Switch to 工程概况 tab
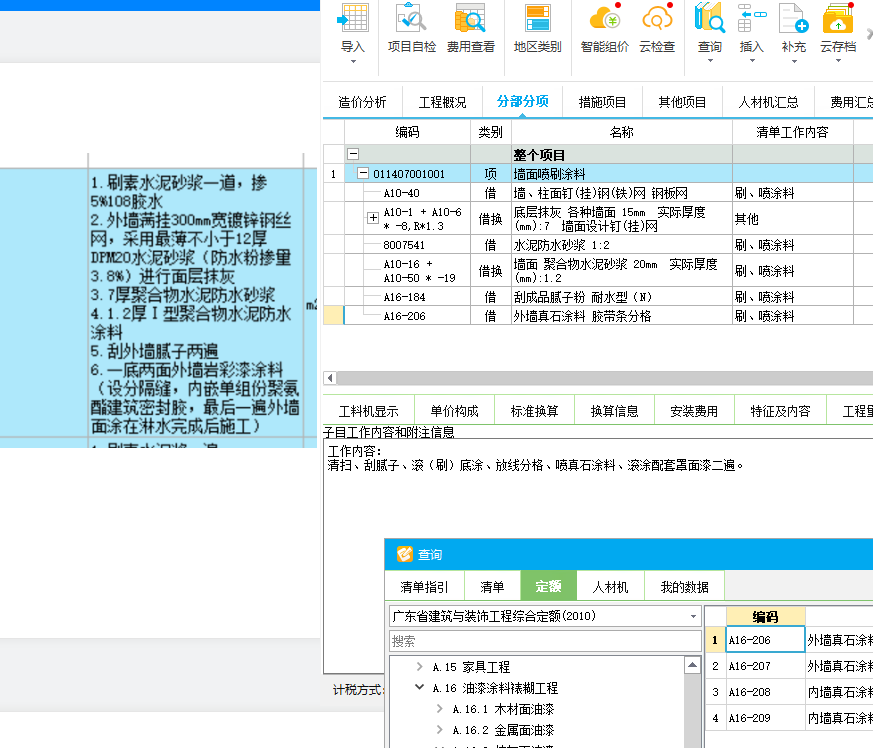The image size is (873, 748). (x=443, y=102)
